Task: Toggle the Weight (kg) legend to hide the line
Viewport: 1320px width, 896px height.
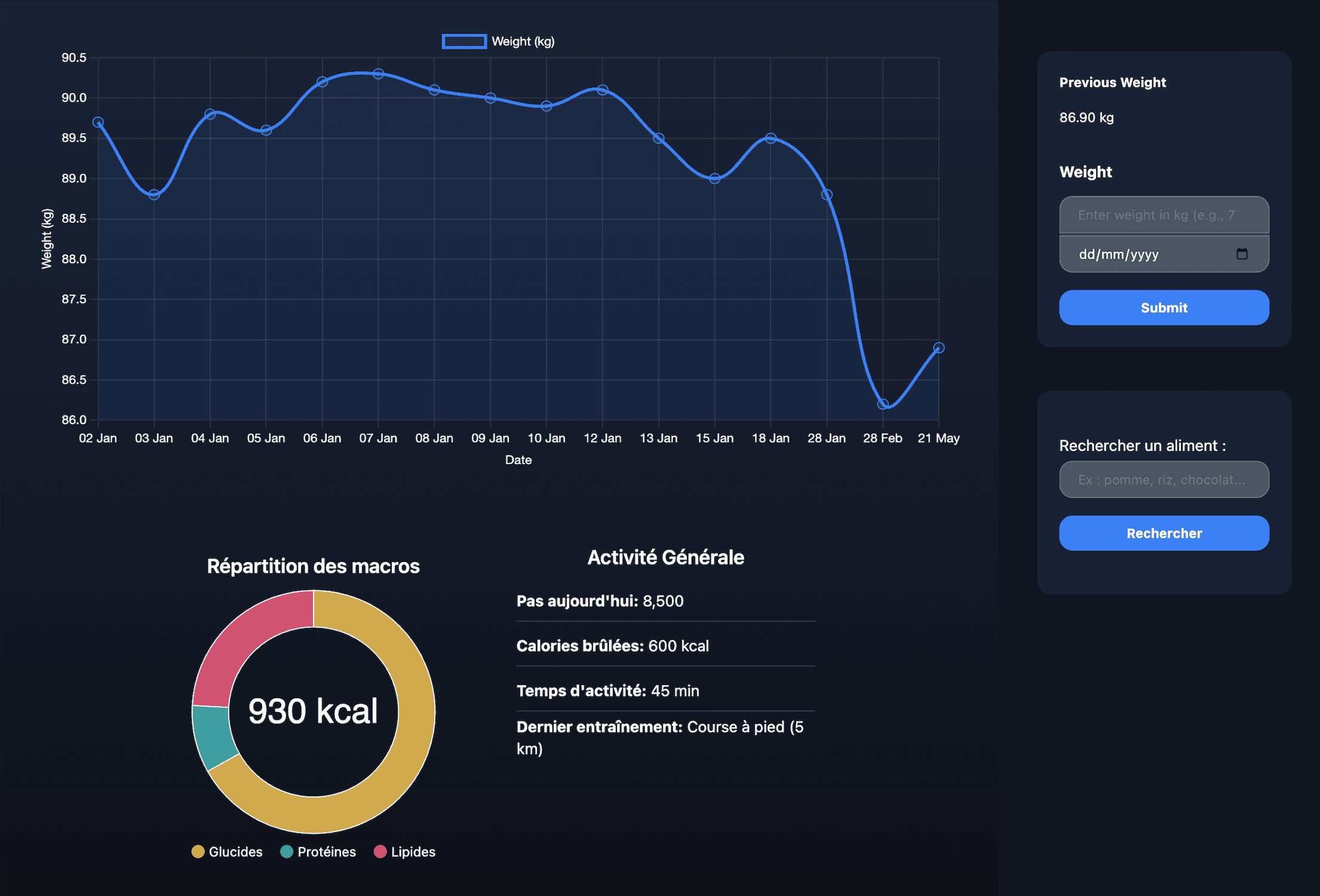Action: 522,41
